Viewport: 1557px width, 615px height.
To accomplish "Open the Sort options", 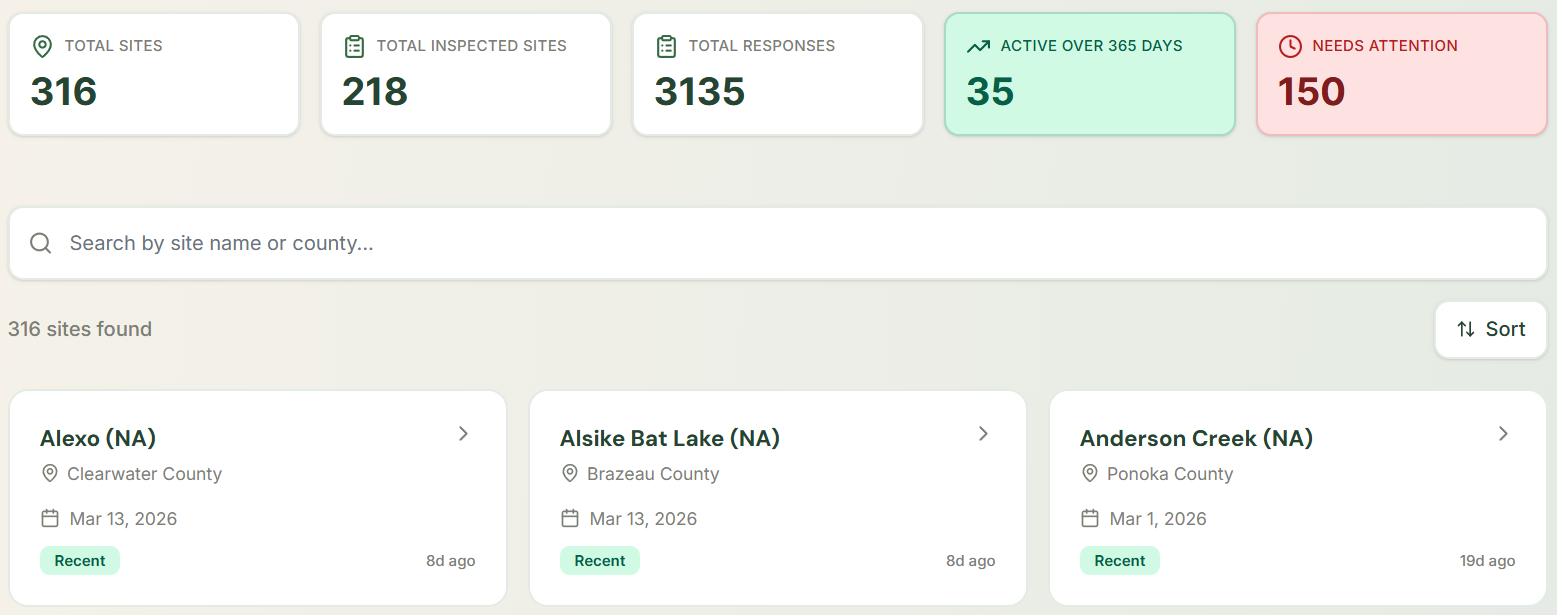I will (x=1490, y=329).
